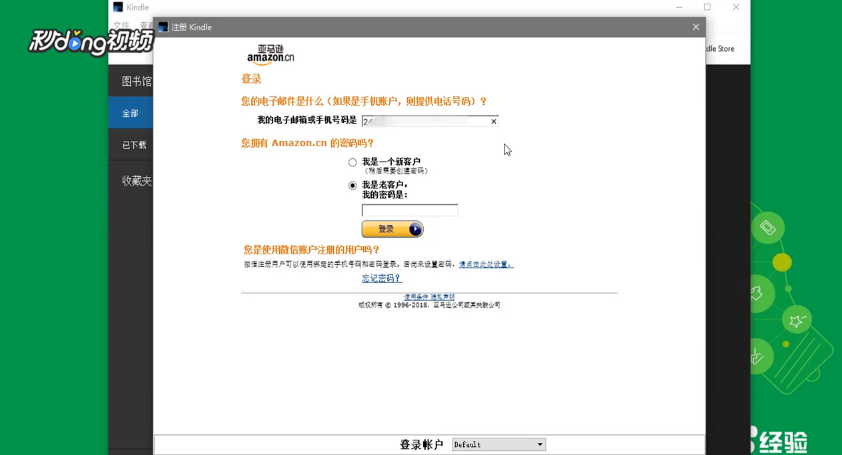
Task: Select the existing customer radio option
Action: [x=352, y=186]
